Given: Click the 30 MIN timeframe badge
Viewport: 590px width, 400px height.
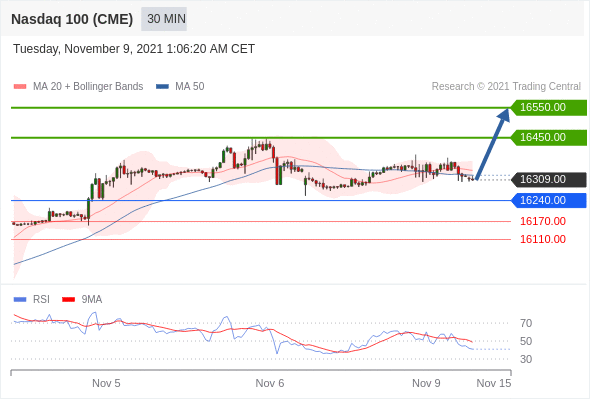Looking at the screenshot, I should point(164,19).
